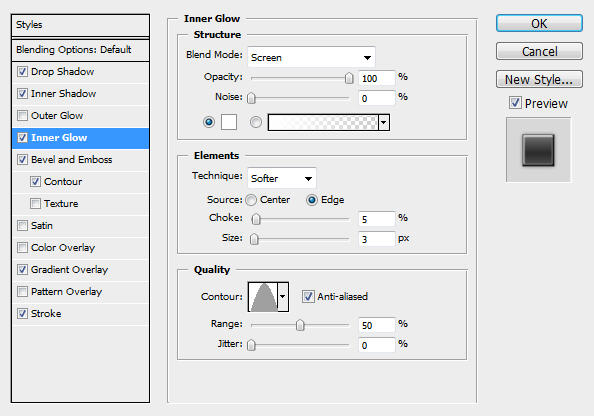Select the Color Overlay style entry
The height and width of the screenshot is (416, 594).
point(63,247)
